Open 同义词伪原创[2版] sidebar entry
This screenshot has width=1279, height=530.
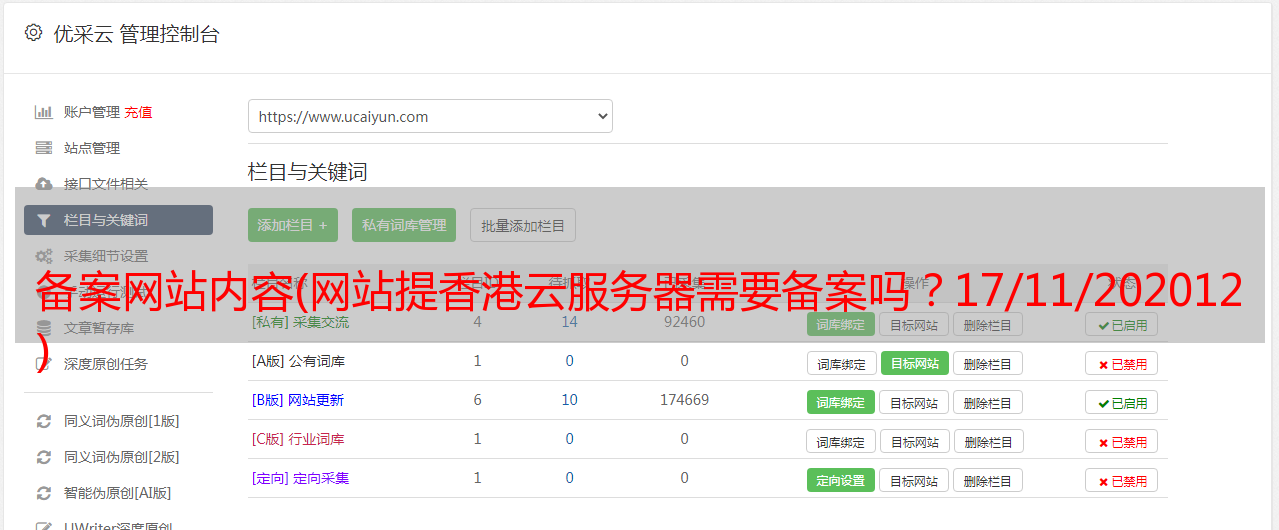122,457
